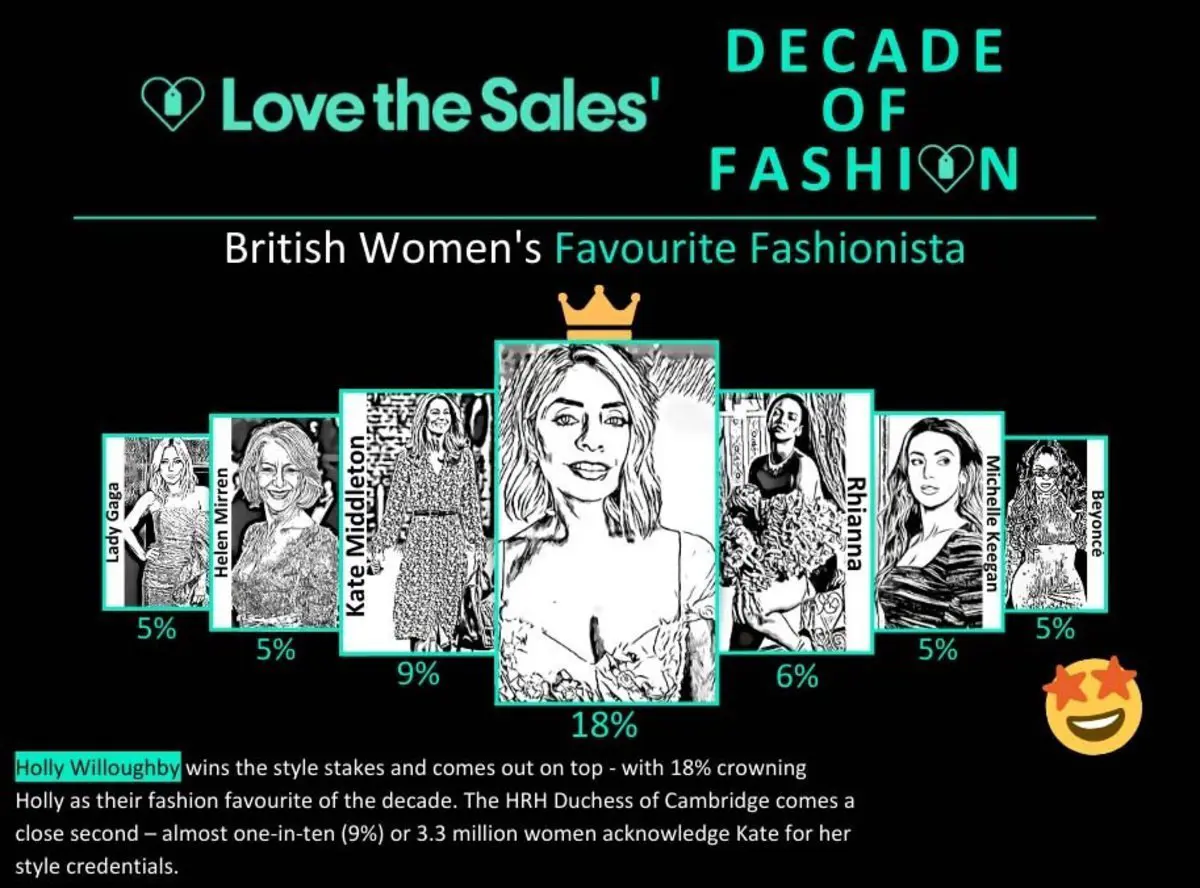Viewport: 1200px width, 888px height.
Task: Select the Lady Gaga portrait card
Action: [x=155, y=522]
